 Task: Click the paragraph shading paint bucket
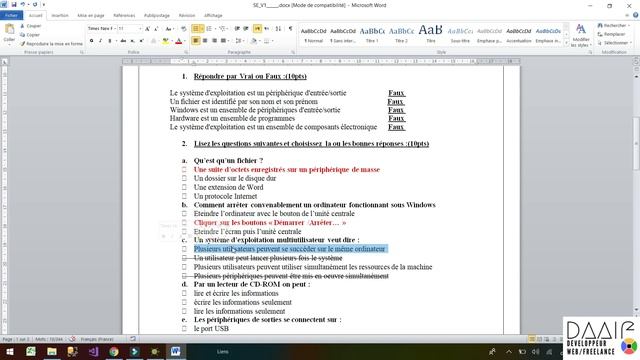pyautogui.click(x=253, y=41)
